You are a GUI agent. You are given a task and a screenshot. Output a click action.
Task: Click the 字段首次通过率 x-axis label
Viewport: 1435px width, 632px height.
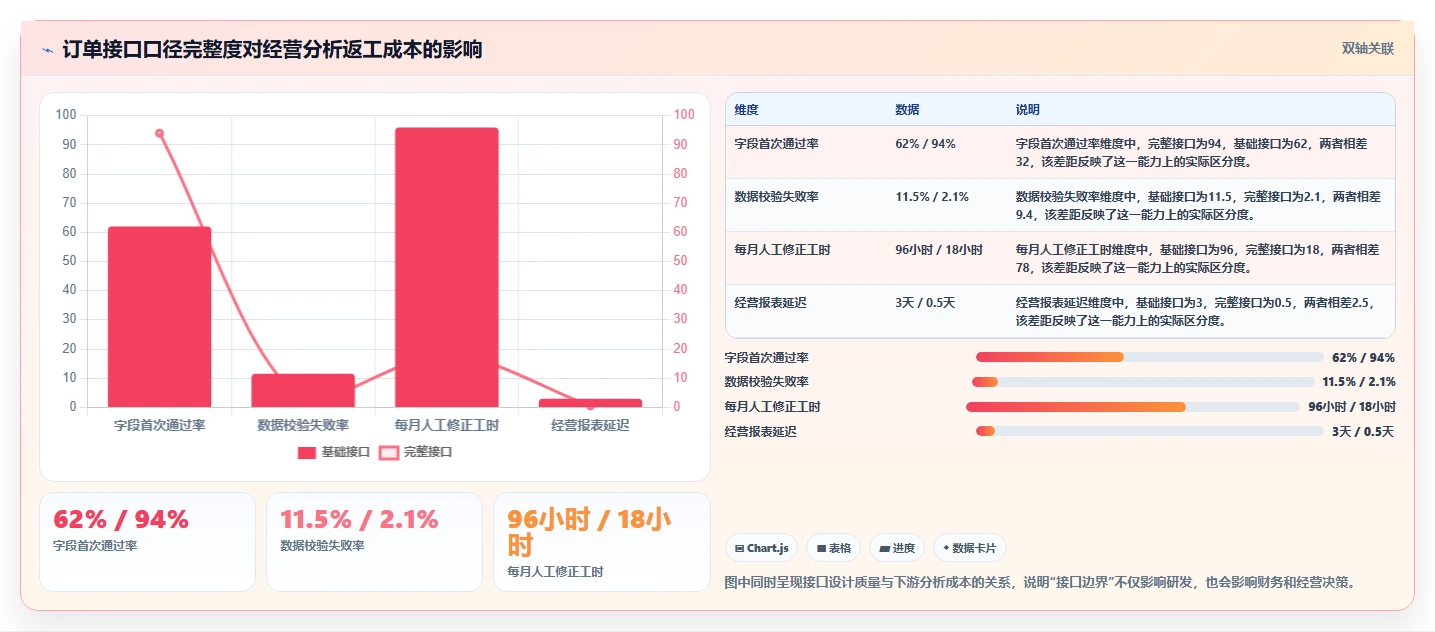(x=160, y=425)
